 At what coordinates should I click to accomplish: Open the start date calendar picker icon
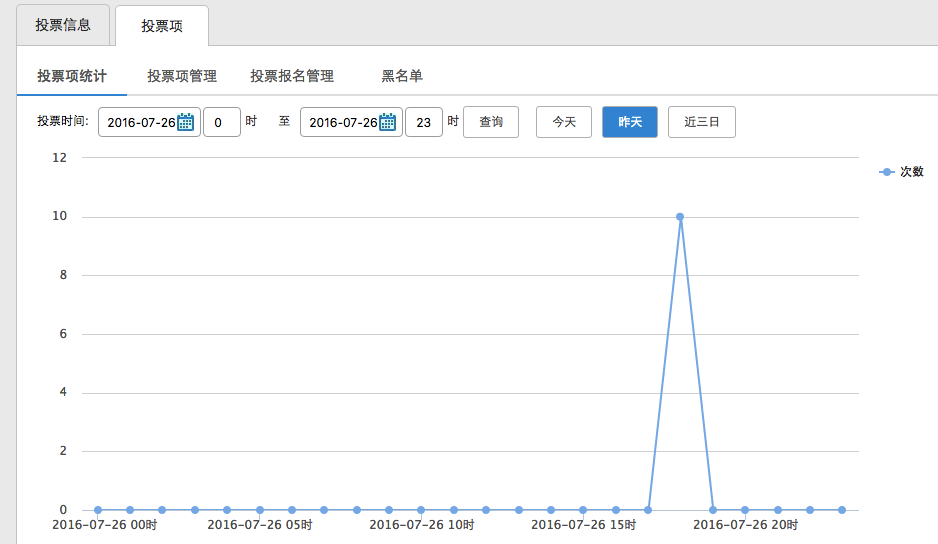click(186, 123)
